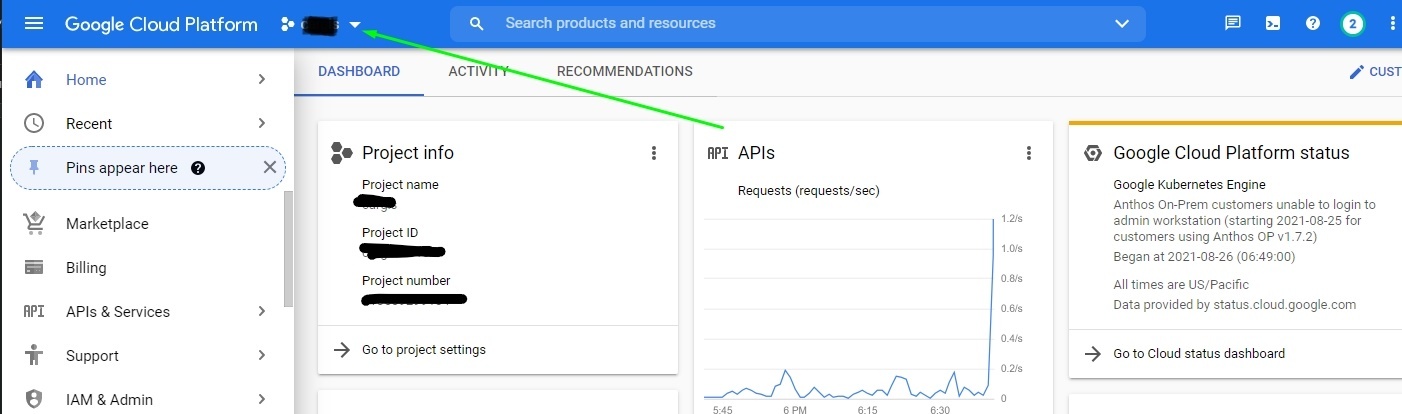This screenshot has width=1402, height=414.
Task: Click the Google Cloud Platform logo text
Action: 161,24
